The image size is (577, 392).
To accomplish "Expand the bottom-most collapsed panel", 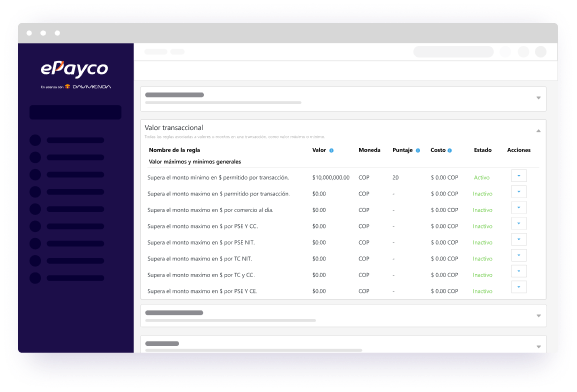I will pyautogui.click(x=538, y=347).
